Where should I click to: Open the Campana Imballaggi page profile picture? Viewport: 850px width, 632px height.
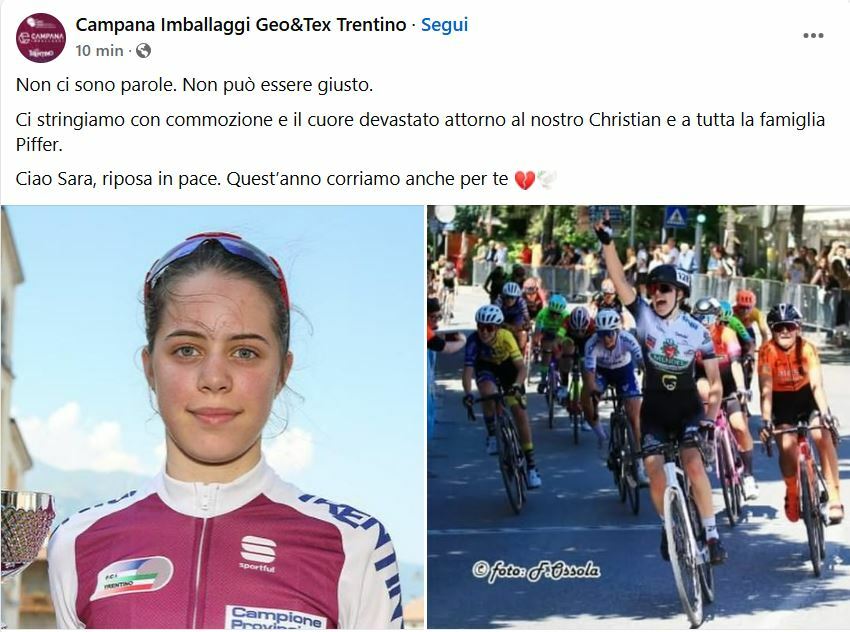click(41, 38)
